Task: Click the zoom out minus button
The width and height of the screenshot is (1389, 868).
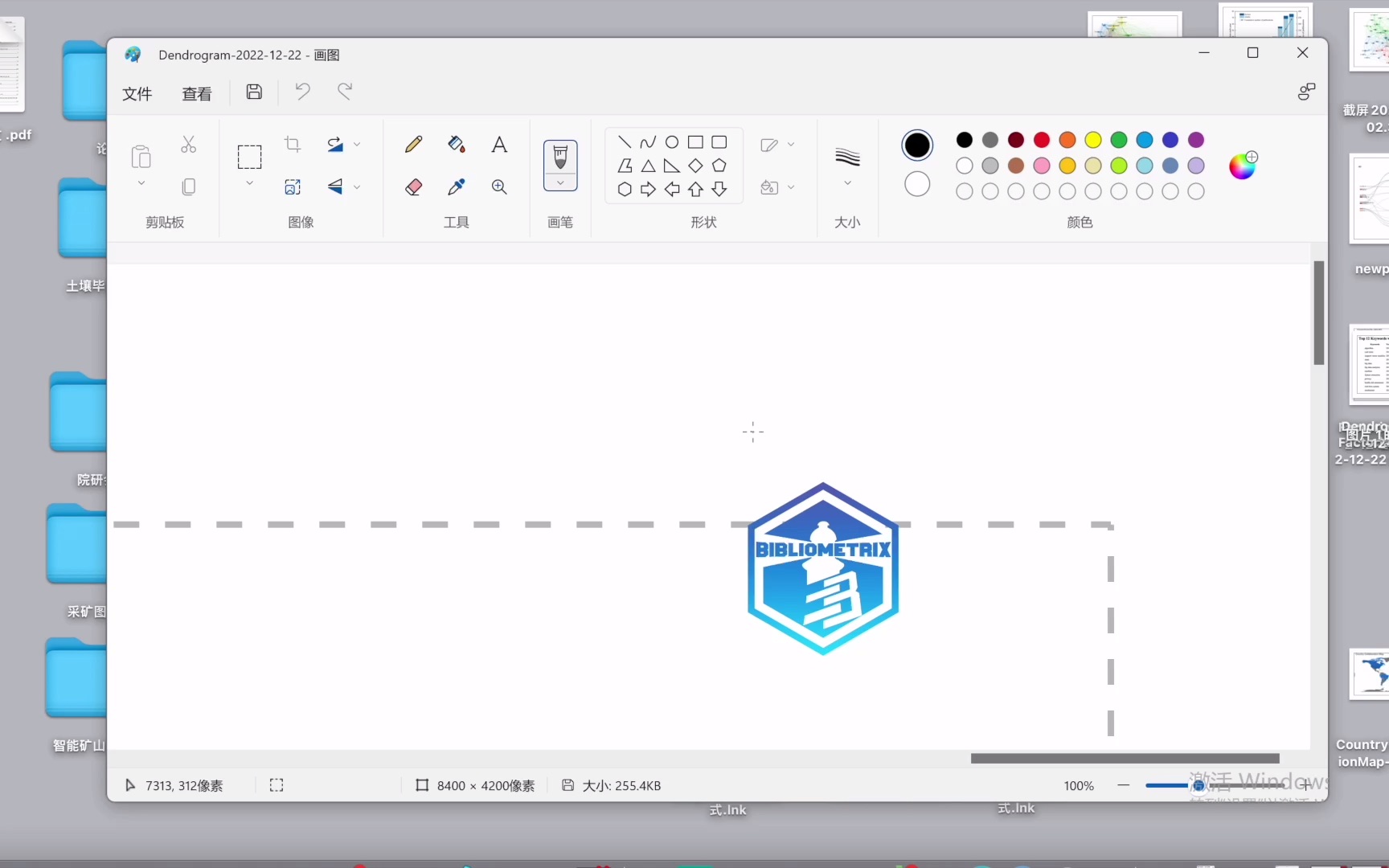Action: tap(1124, 785)
